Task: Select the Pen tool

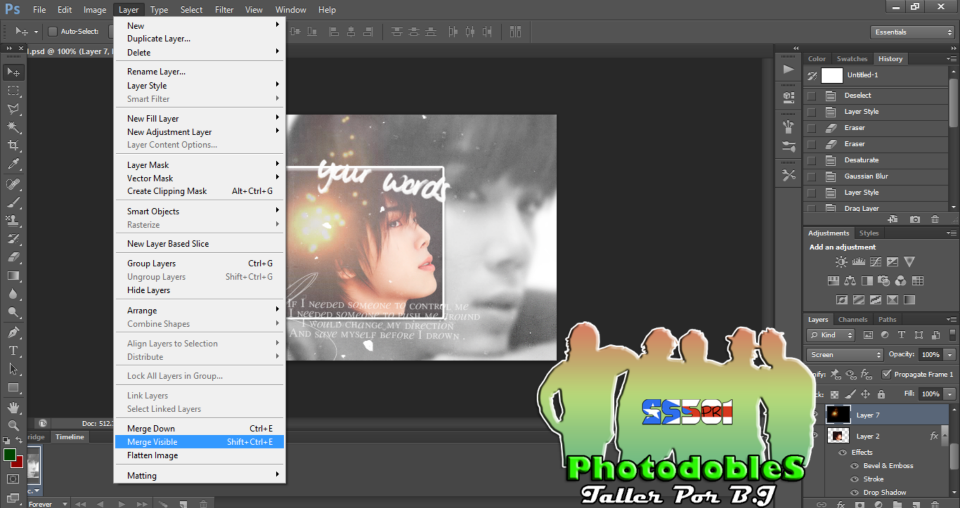Action: 13,332
